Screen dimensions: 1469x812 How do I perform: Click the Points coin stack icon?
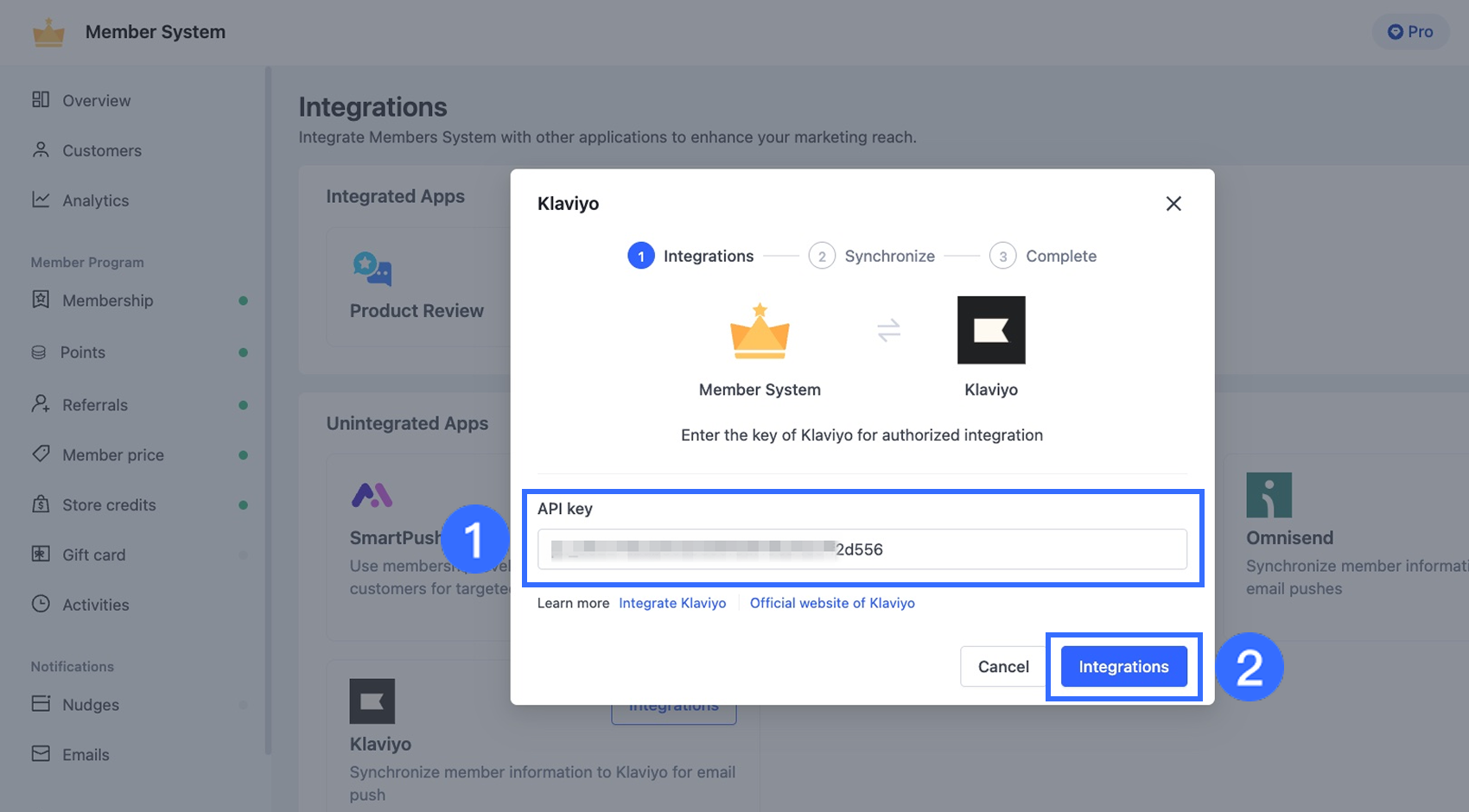click(39, 352)
